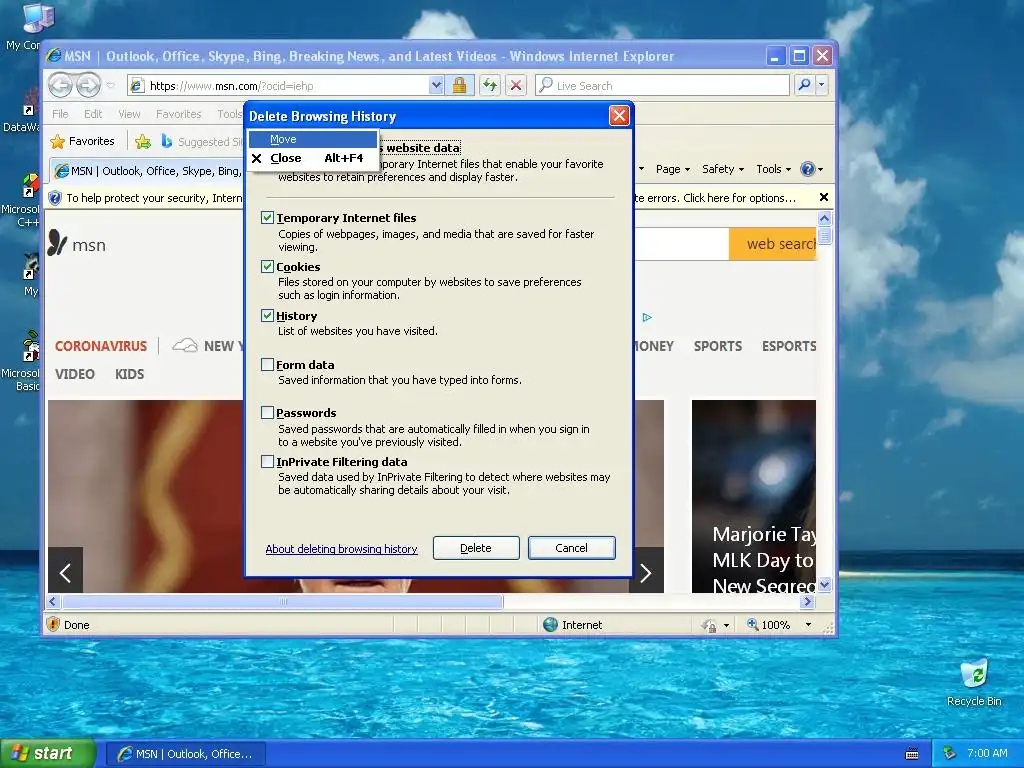The image size is (1024, 768).
Task: Click the IE Forward arrow button
Action: point(88,85)
